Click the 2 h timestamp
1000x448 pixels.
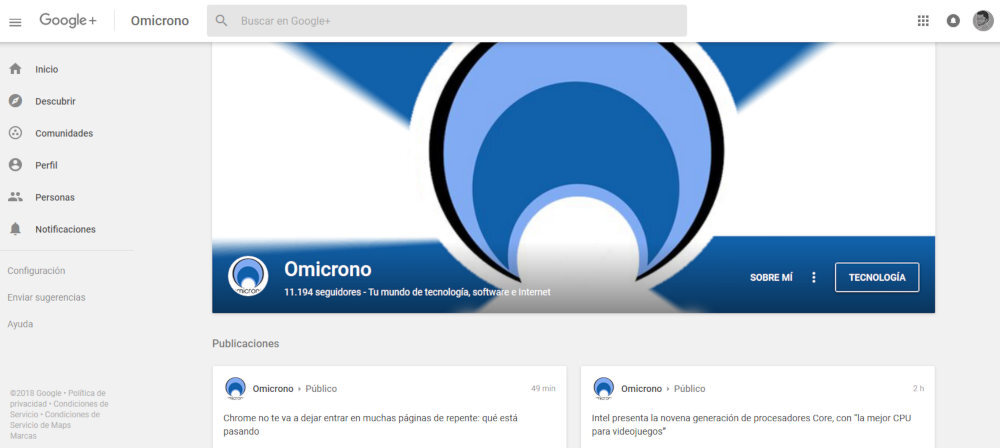point(918,388)
